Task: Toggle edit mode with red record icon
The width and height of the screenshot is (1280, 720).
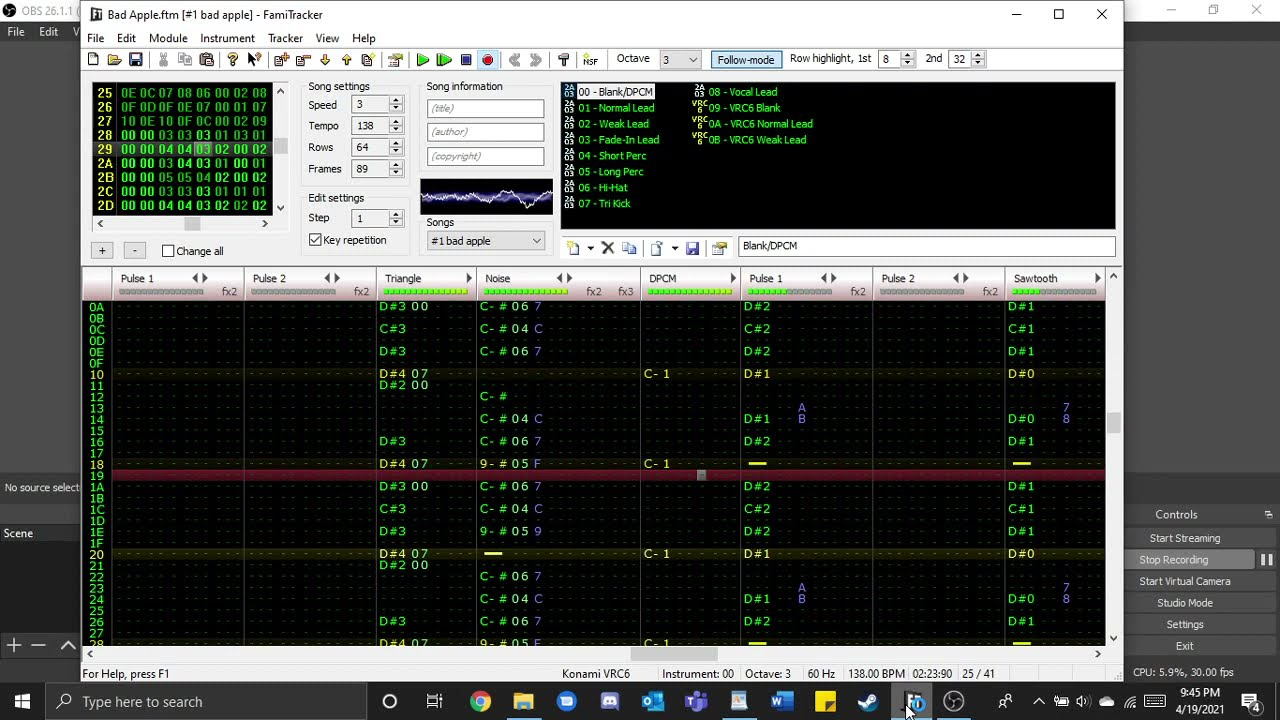Action: [487, 60]
